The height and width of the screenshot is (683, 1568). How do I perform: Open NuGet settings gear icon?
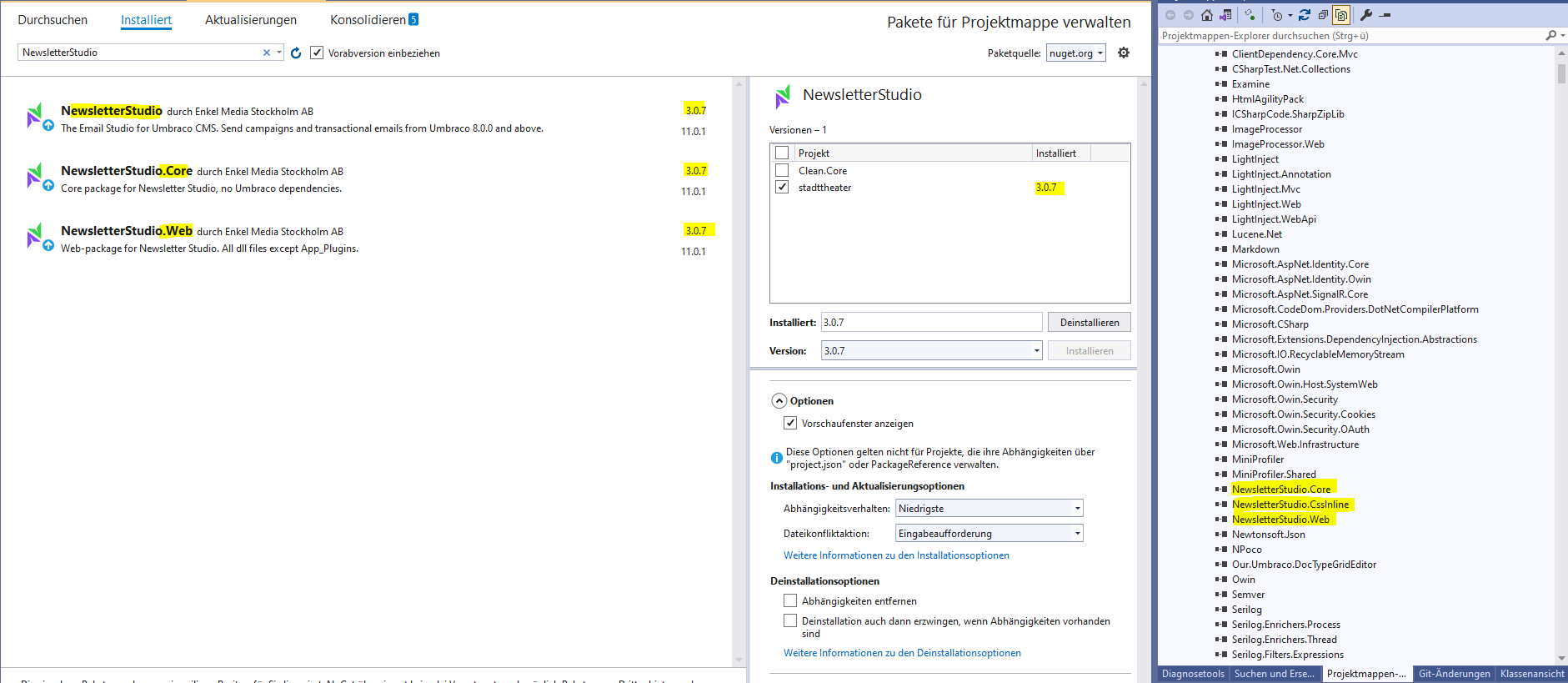click(x=1124, y=53)
